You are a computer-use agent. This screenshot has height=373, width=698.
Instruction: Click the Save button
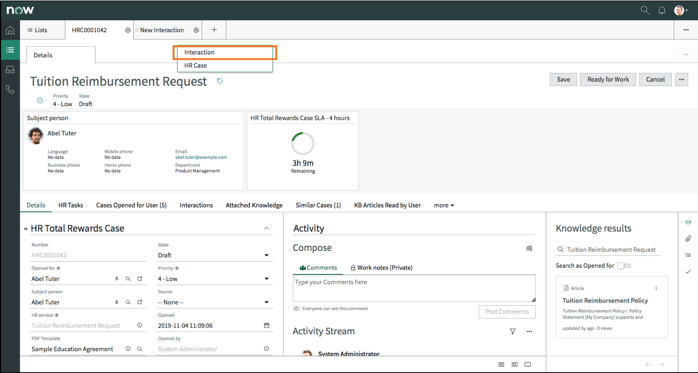pyautogui.click(x=563, y=79)
